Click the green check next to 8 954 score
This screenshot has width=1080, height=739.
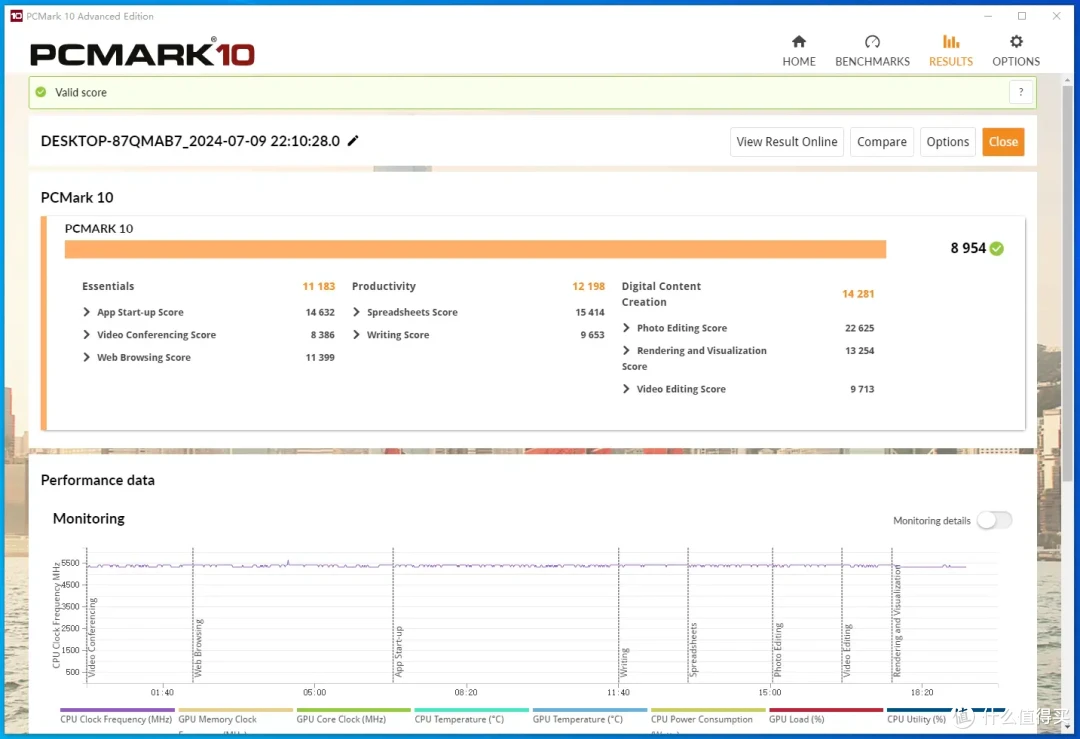coord(997,249)
